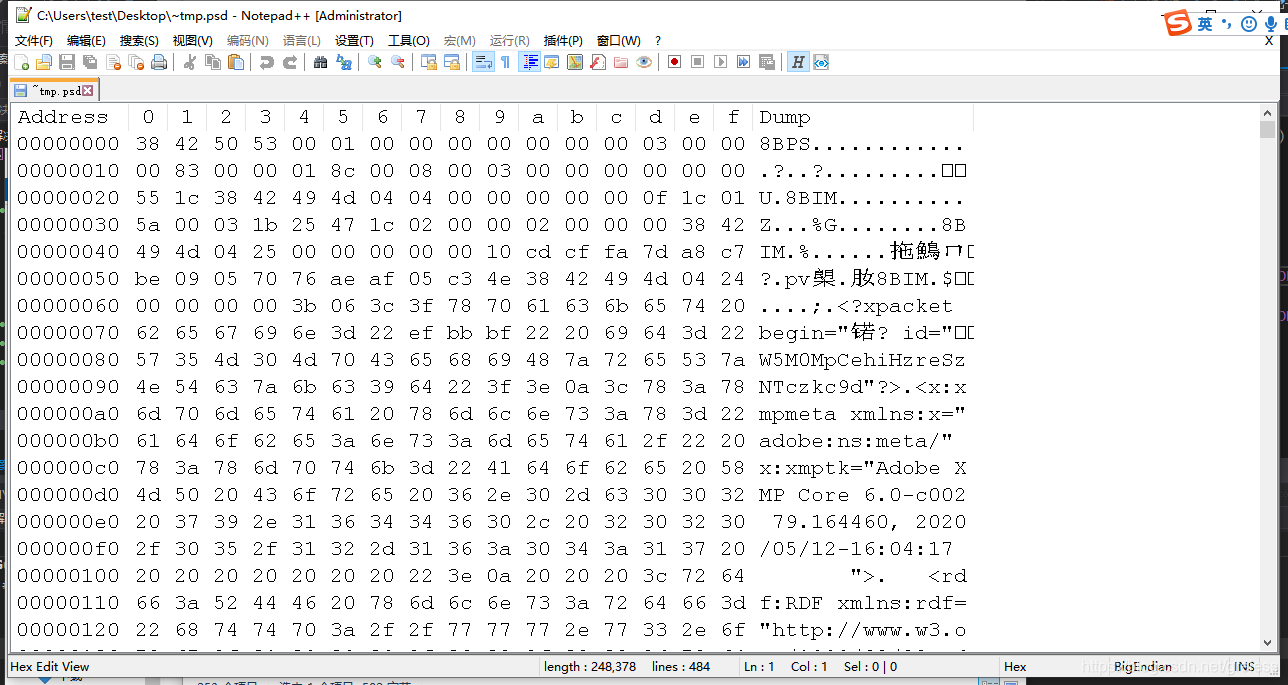Select hex byte 38 at address 00000000
This screenshot has width=1288, height=685.
(148, 144)
